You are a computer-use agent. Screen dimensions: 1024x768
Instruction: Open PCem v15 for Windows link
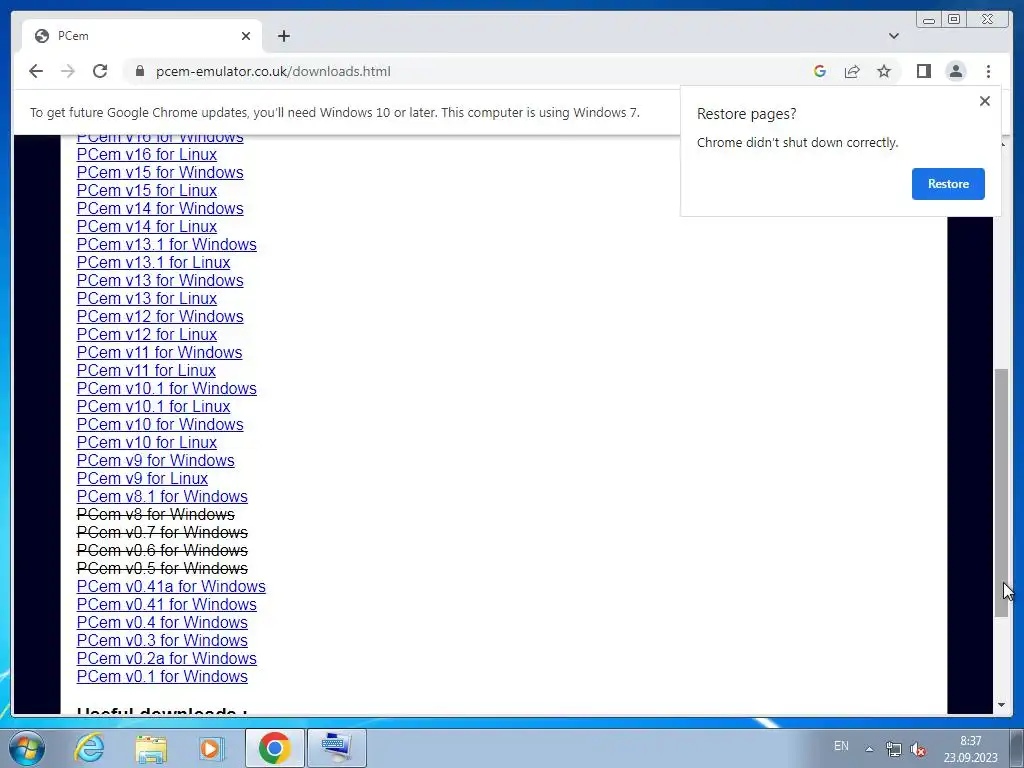[x=160, y=172]
